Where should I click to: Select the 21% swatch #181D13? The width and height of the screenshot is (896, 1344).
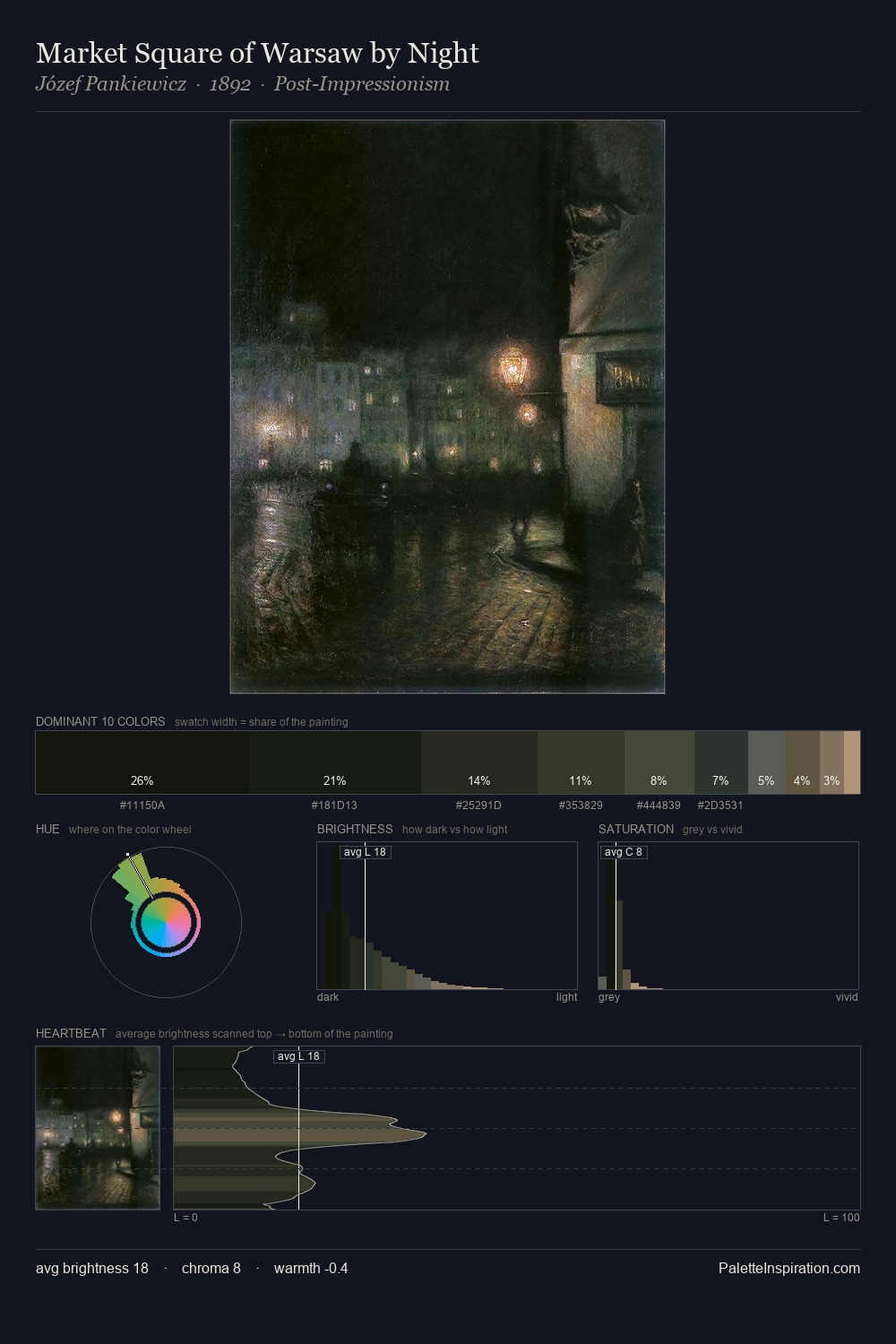click(335, 762)
